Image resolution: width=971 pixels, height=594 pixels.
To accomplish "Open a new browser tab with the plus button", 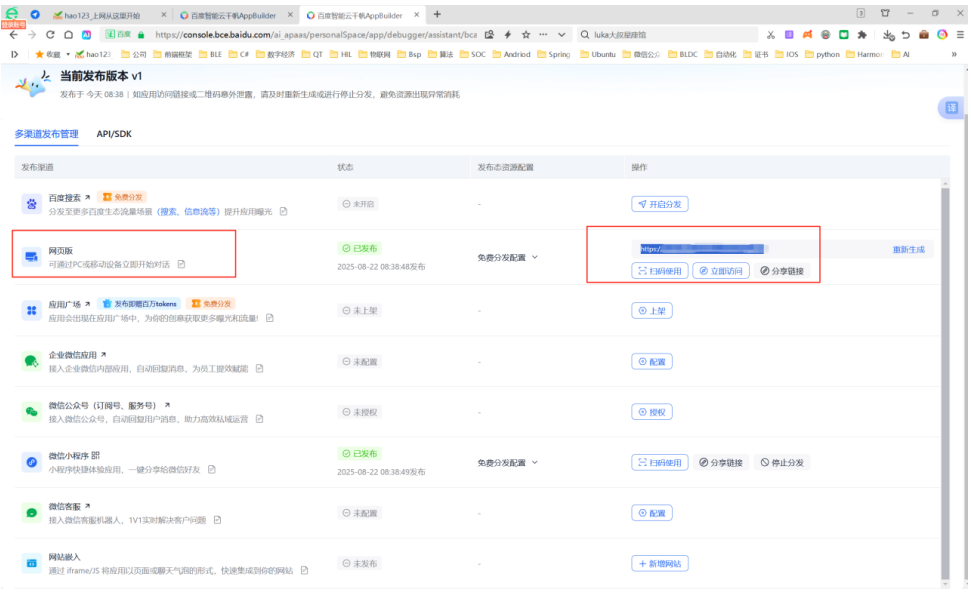I will (437, 14).
